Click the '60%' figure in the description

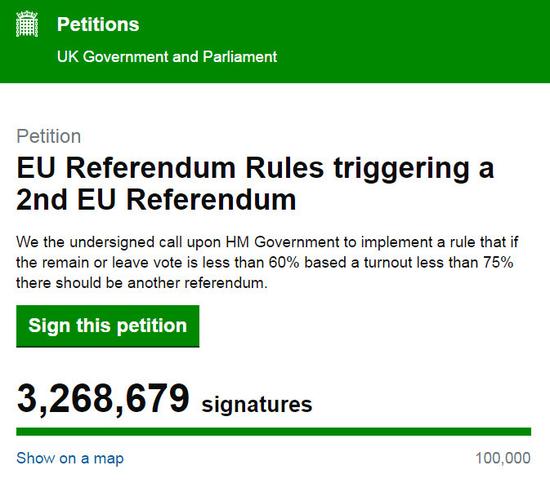tap(284, 263)
